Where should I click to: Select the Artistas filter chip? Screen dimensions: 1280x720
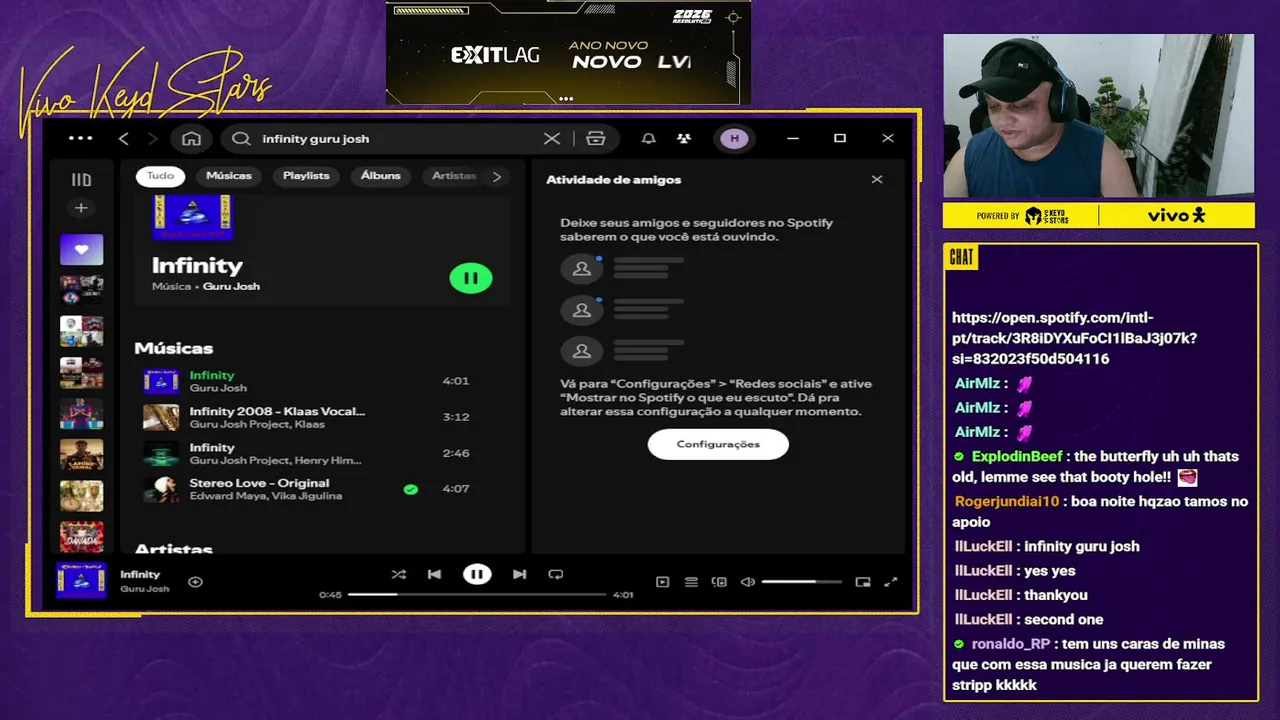(453, 176)
